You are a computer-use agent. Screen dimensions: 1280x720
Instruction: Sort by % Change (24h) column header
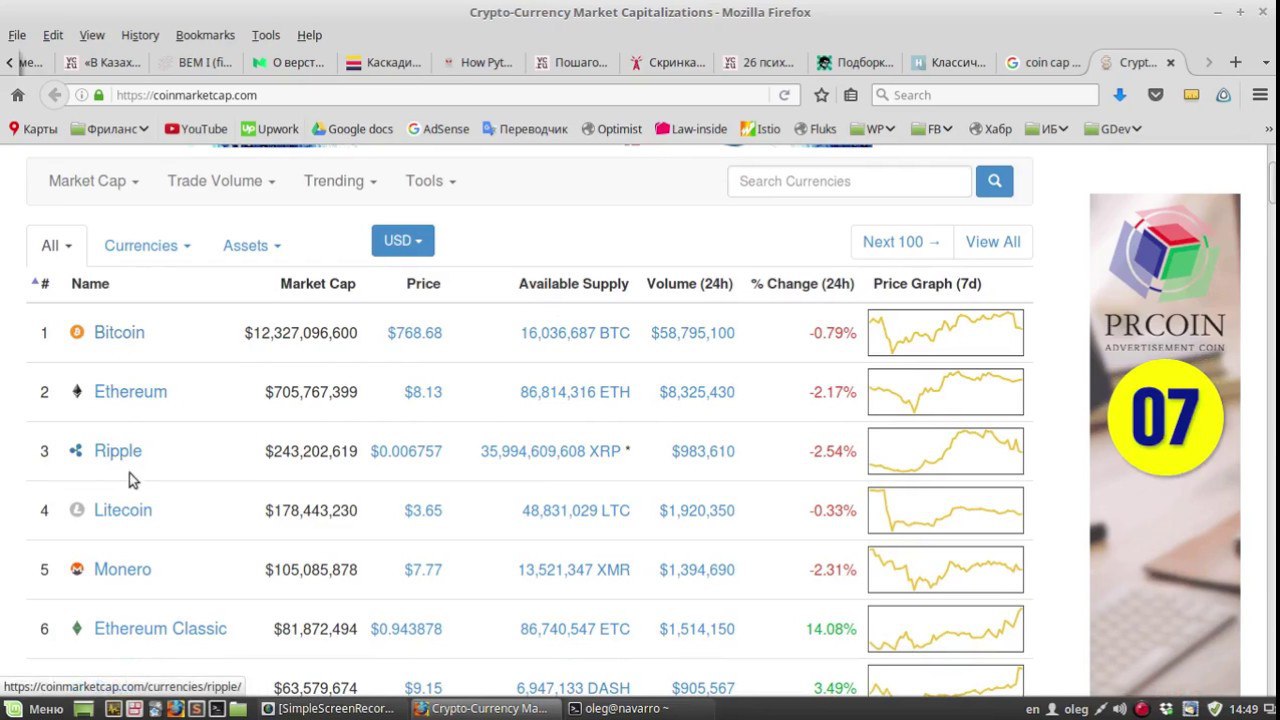point(802,284)
